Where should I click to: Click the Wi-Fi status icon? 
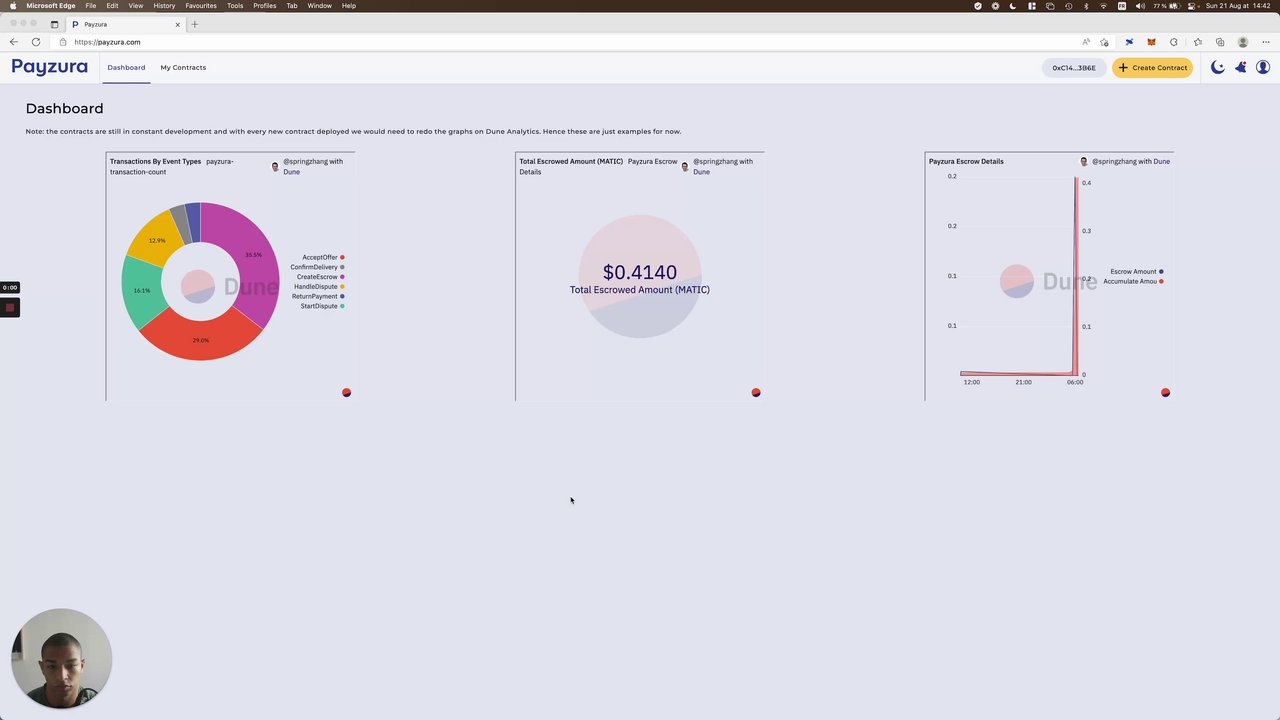click(1104, 6)
